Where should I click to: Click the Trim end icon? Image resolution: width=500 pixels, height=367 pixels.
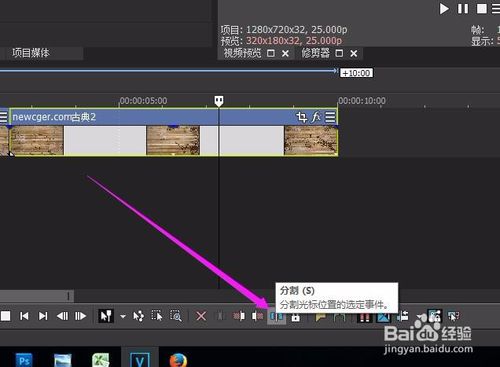coord(257,316)
